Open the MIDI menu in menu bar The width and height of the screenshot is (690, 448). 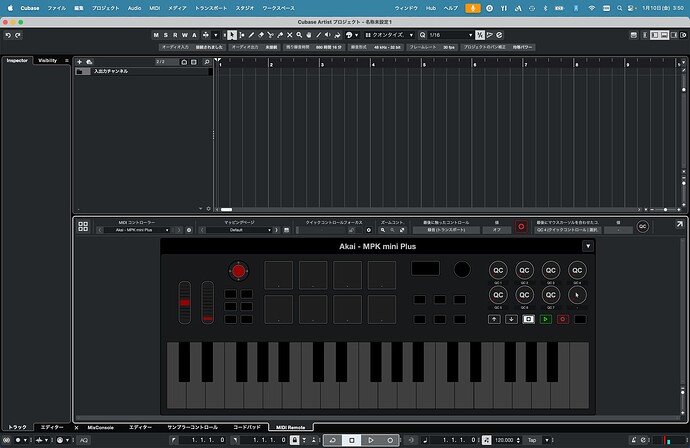coord(154,8)
